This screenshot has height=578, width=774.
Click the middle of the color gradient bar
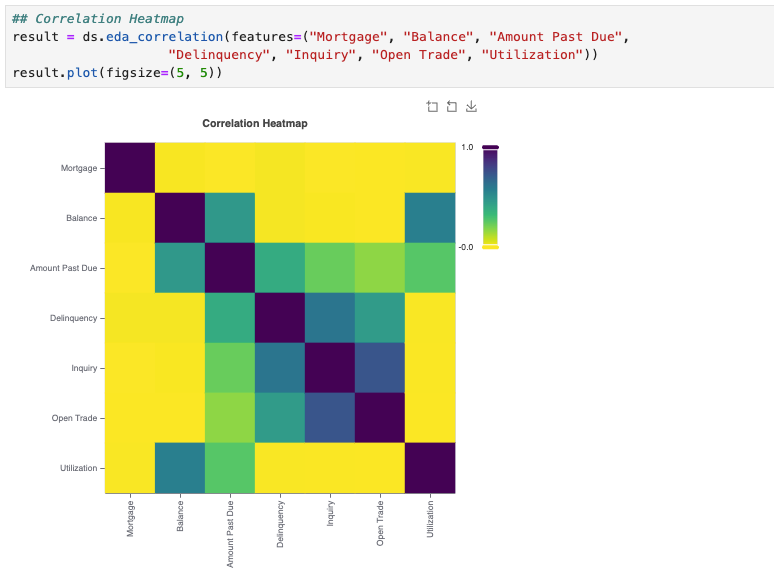coord(490,197)
